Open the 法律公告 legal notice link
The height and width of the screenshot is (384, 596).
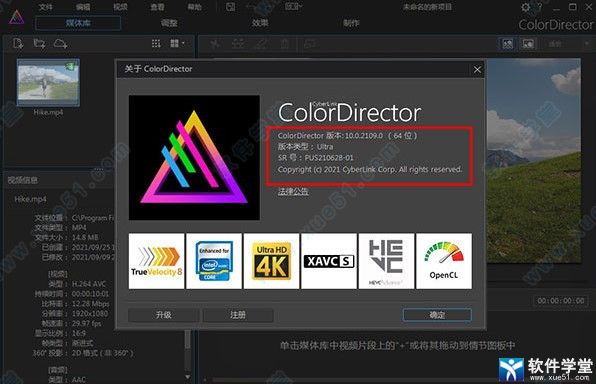click(x=293, y=191)
